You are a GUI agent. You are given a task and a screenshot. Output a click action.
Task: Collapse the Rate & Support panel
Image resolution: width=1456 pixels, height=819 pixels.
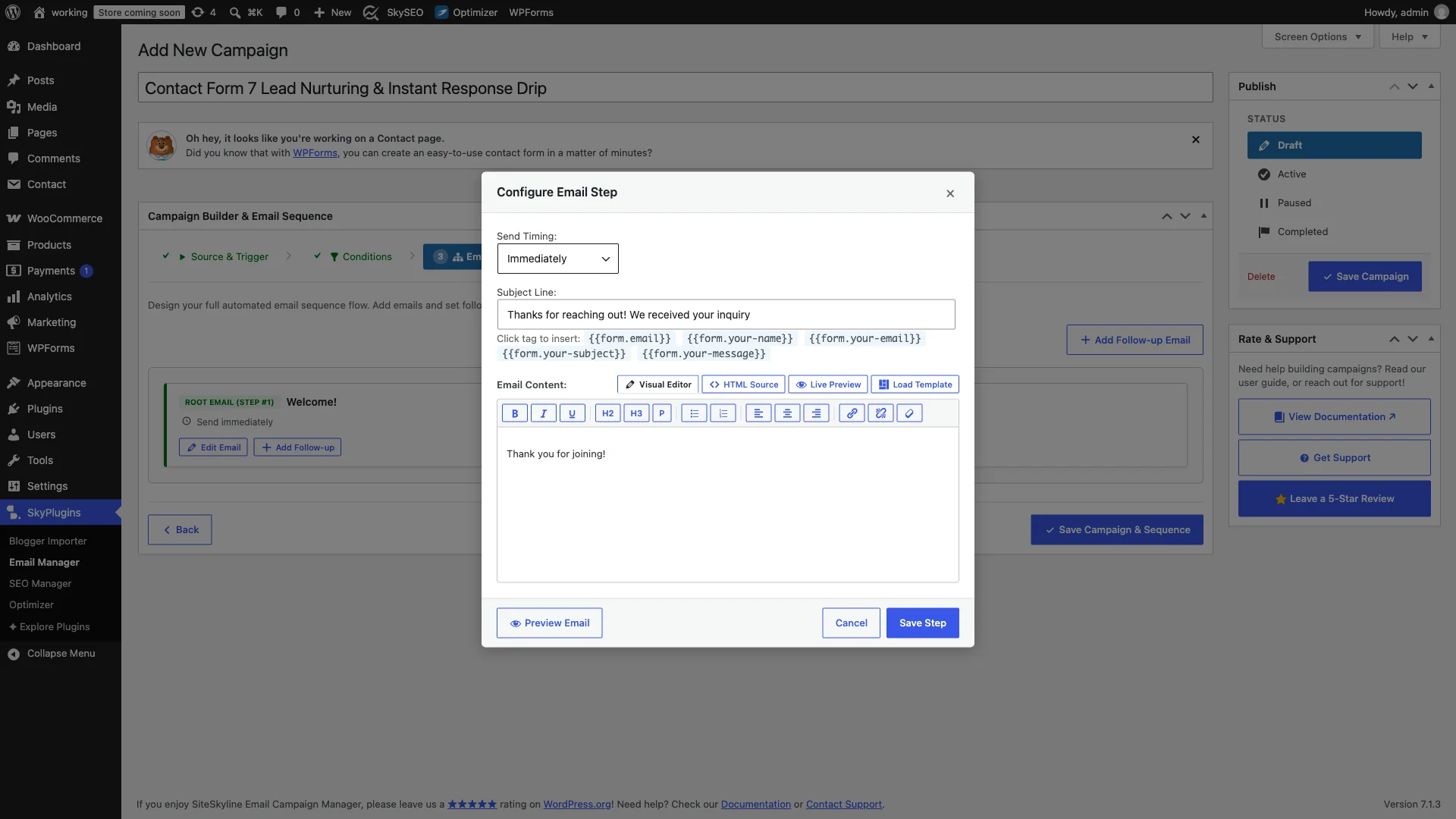point(1431,339)
